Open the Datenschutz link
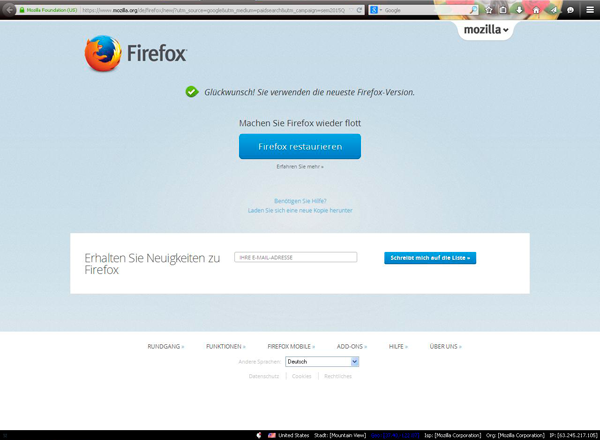 [x=264, y=376]
